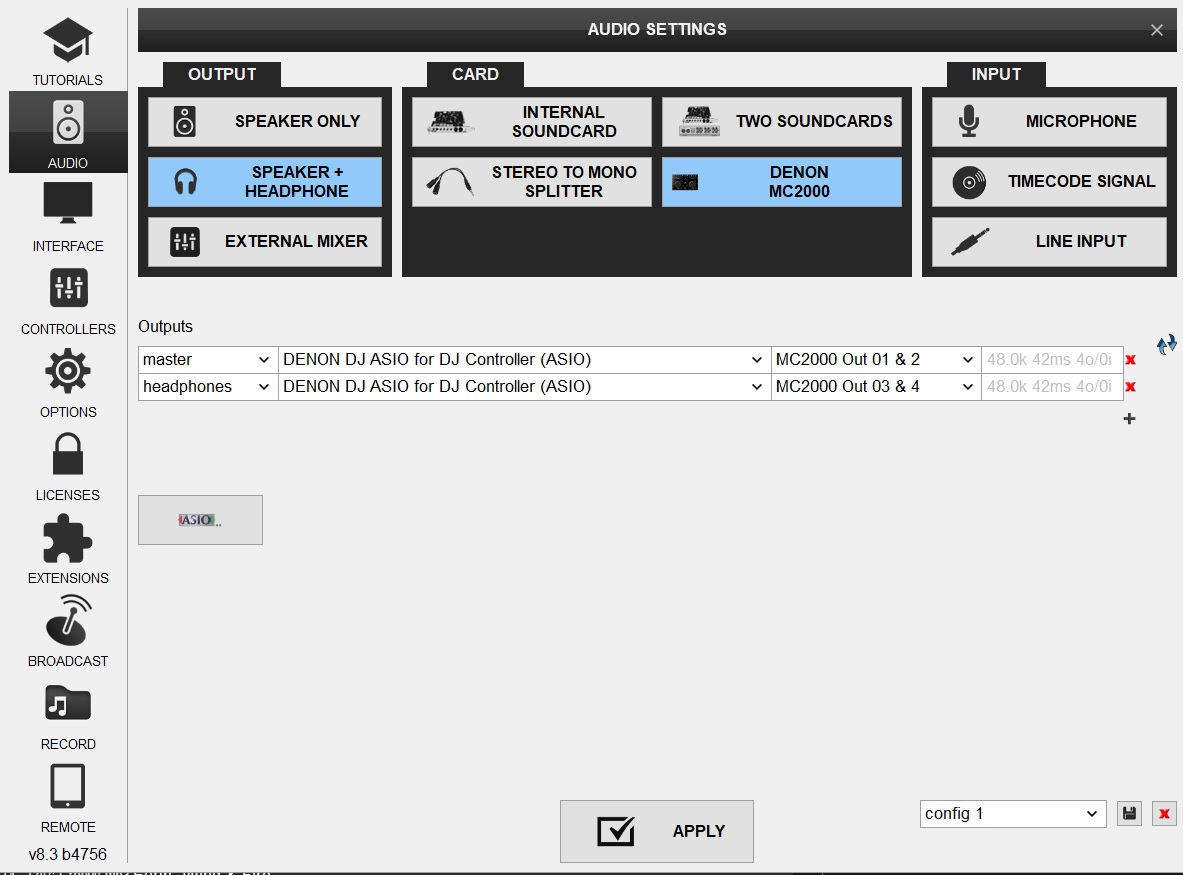Open the Remote settings
1183x875 pixels.
coord(68,797)
